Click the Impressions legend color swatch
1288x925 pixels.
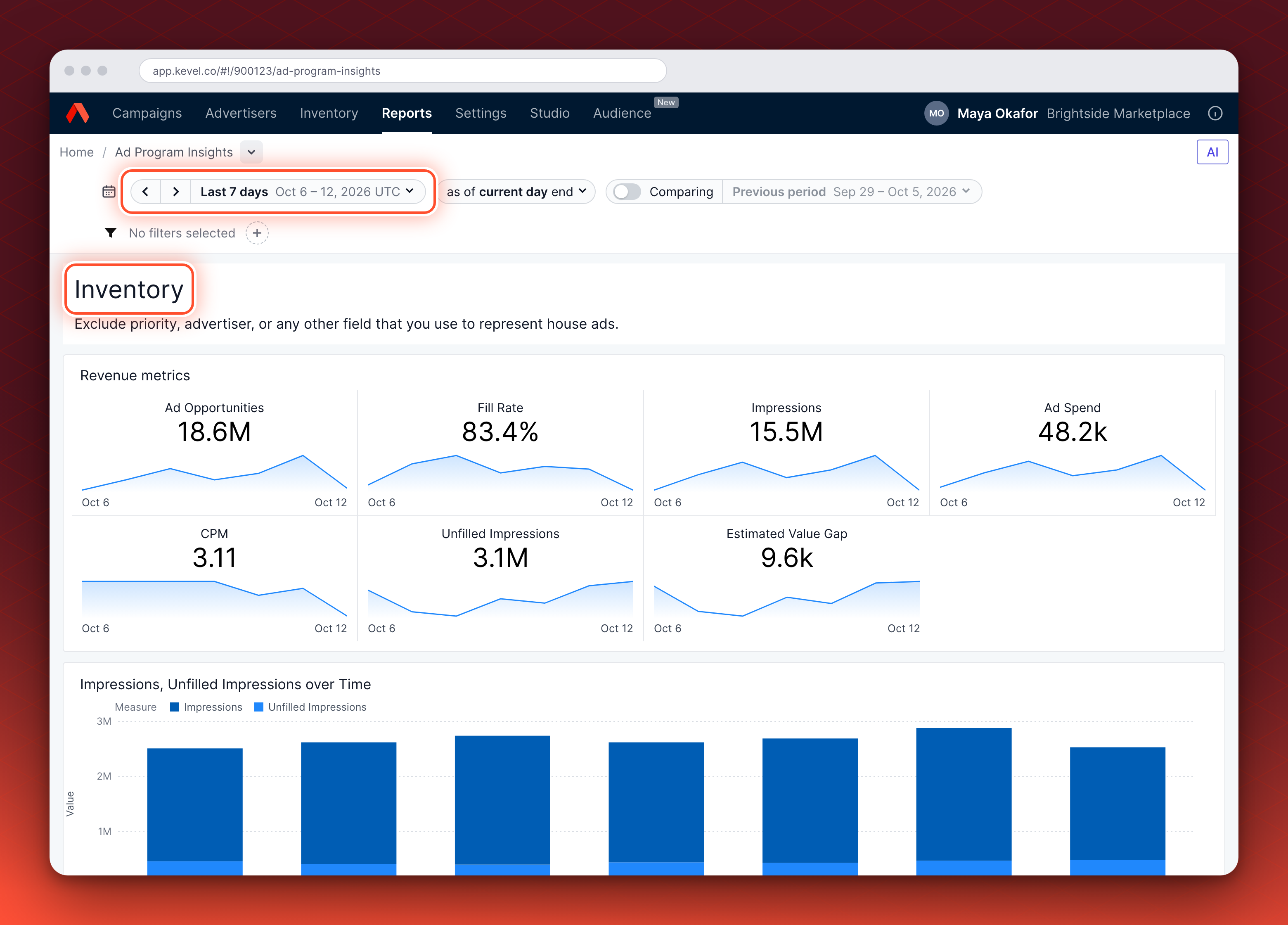click(174, 707)
